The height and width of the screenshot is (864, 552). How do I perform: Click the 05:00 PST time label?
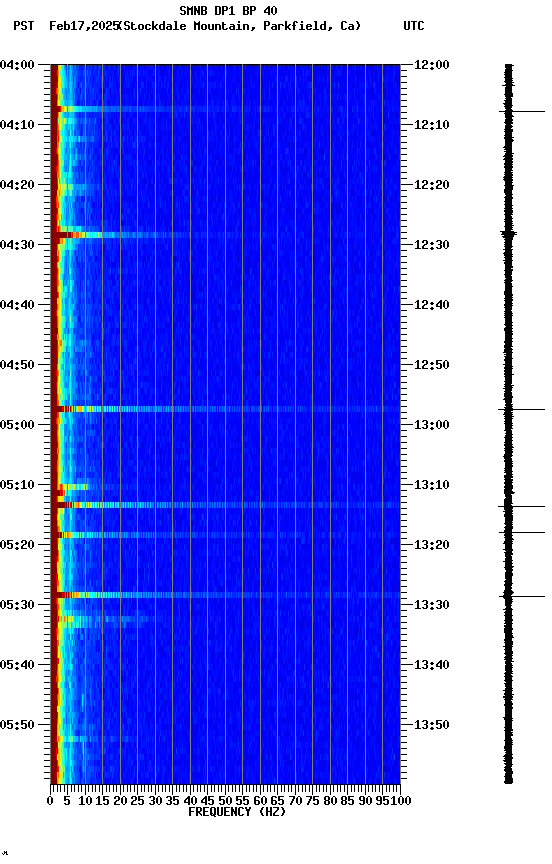coord(17,425)
